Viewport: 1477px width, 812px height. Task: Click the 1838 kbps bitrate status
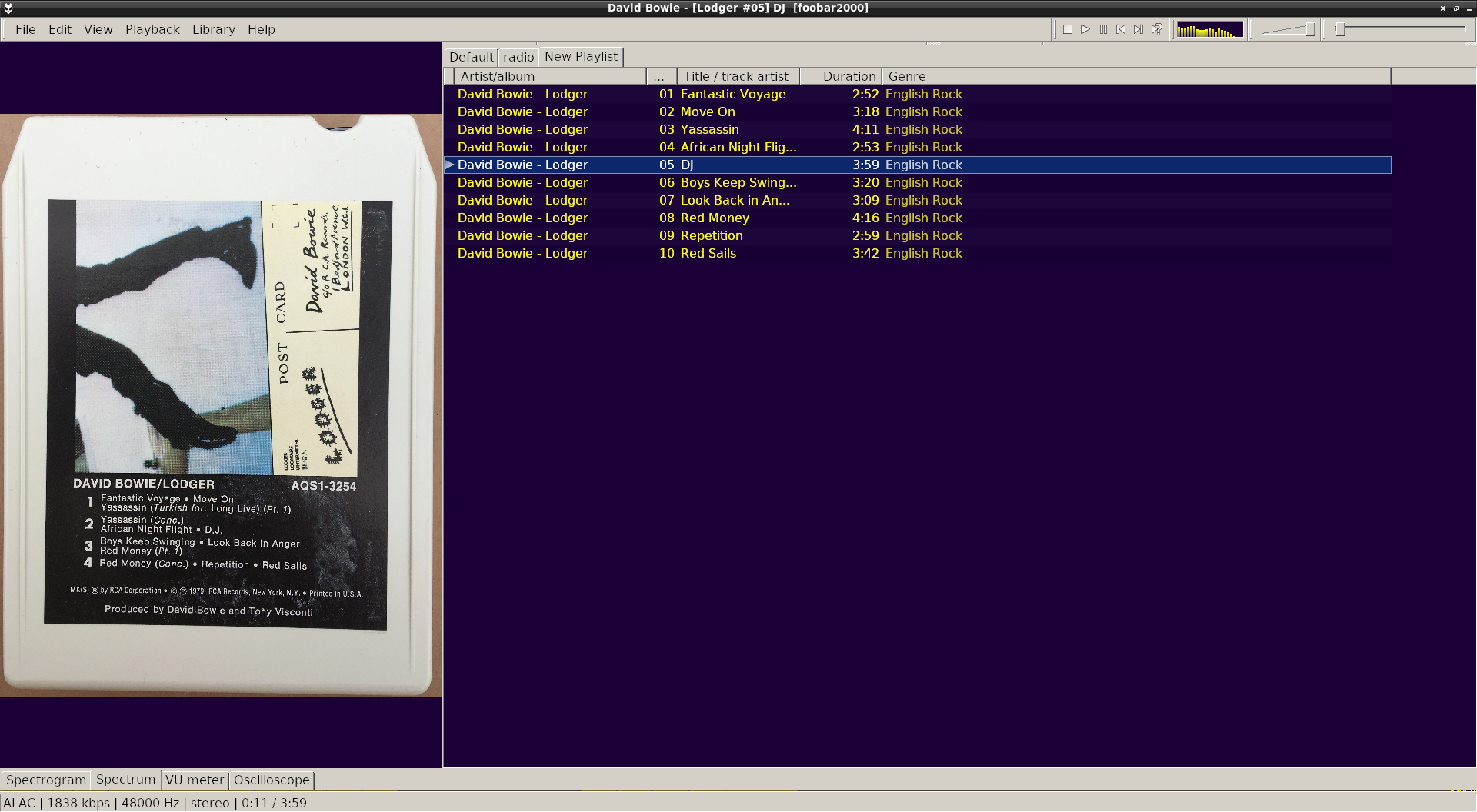point(78,803)
